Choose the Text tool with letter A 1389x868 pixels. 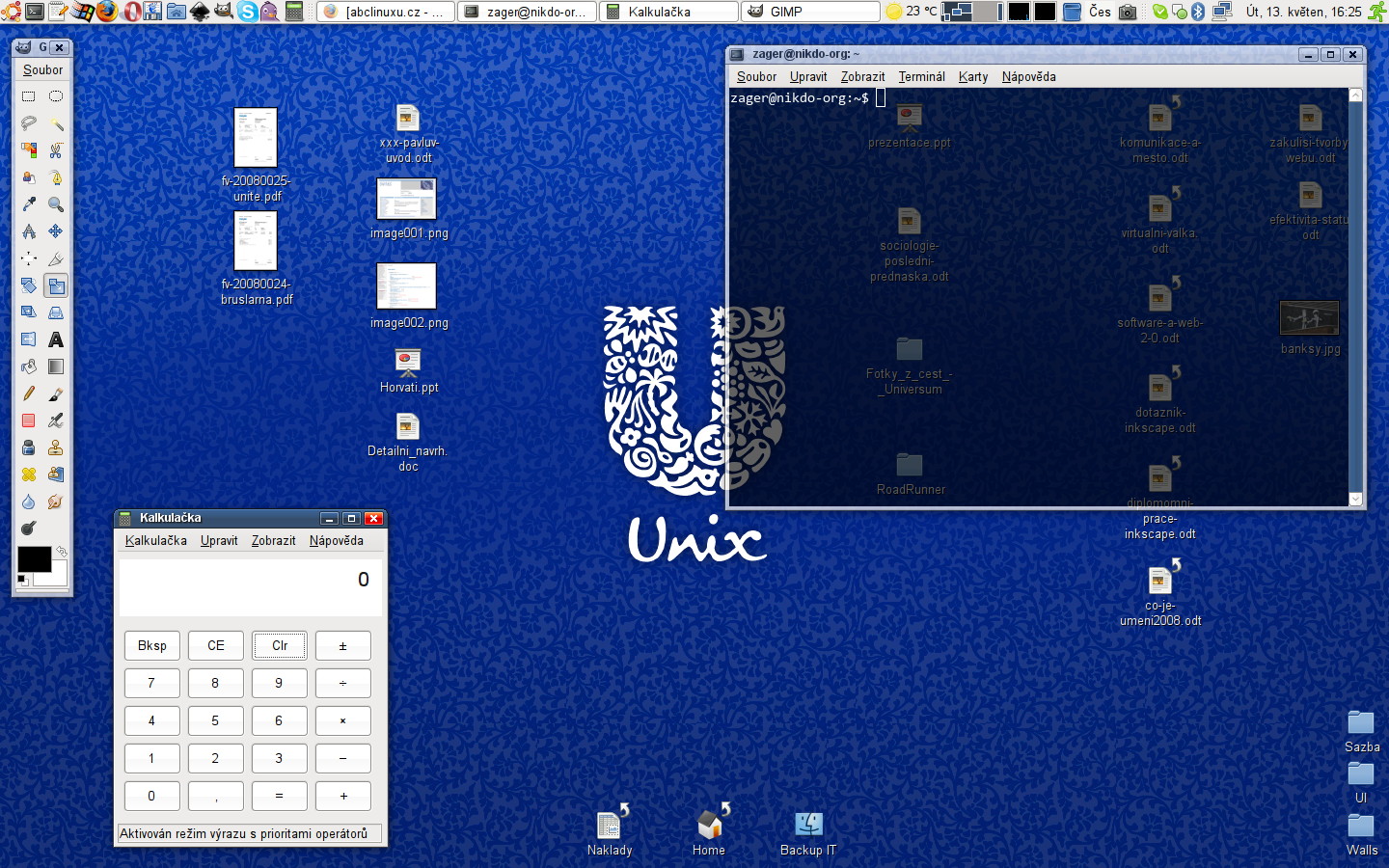pos(56,339)
